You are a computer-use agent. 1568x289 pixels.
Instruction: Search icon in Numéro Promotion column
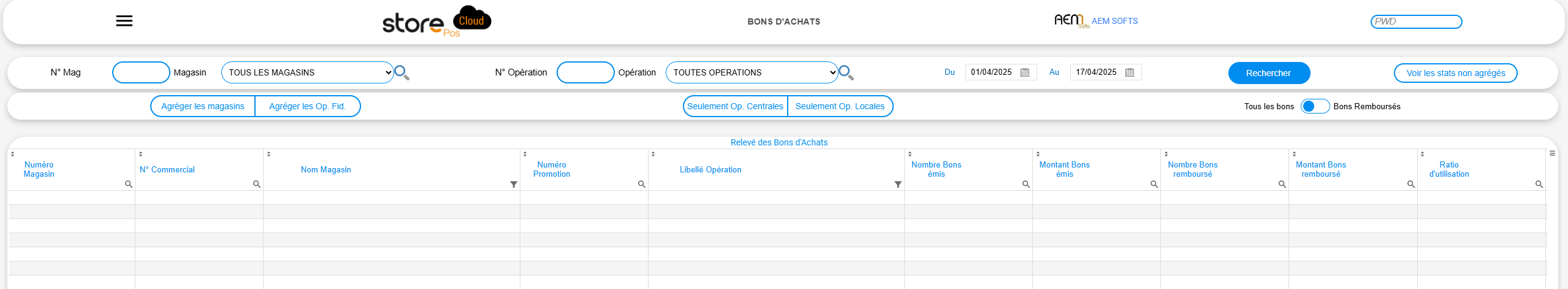(x=642, y=184)
